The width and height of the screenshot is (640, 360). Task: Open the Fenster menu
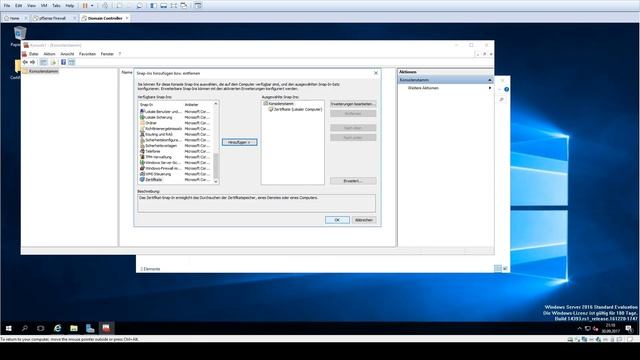pyautogui.click(x=107, y=54)
